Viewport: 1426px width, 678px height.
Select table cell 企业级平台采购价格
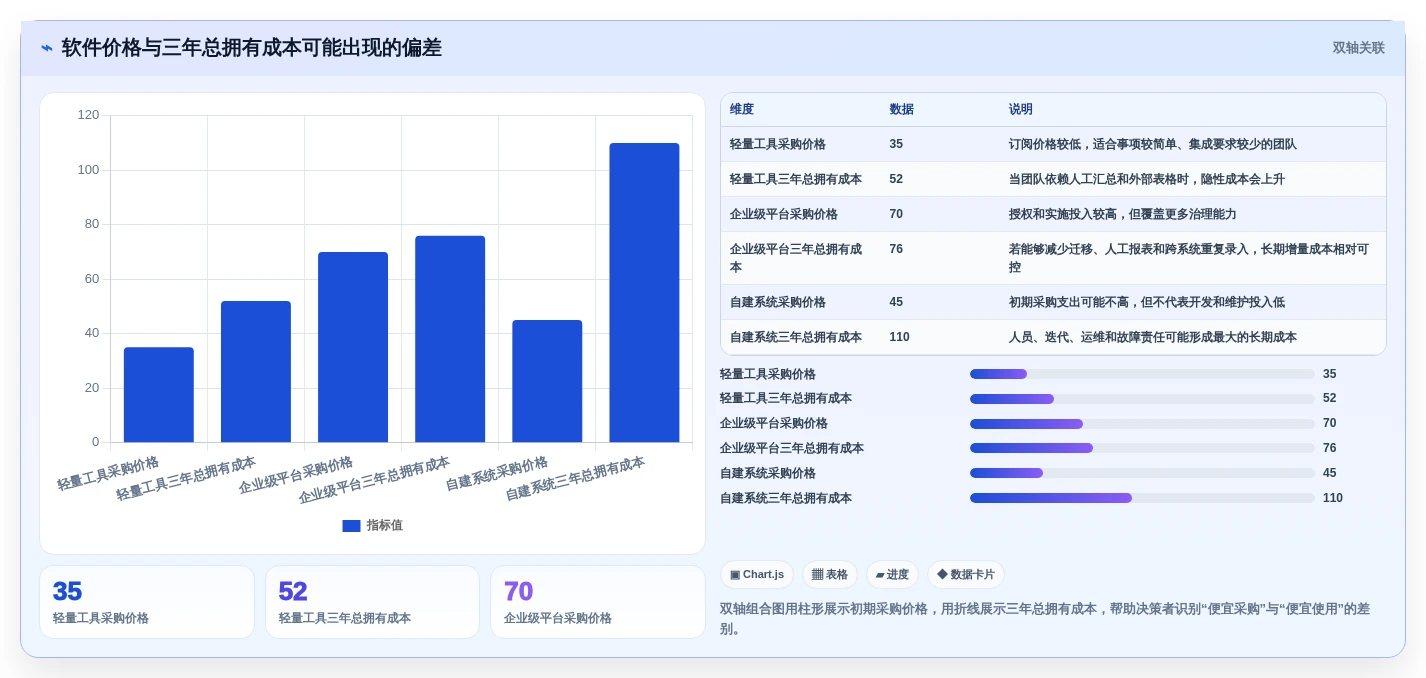(784, 214)
